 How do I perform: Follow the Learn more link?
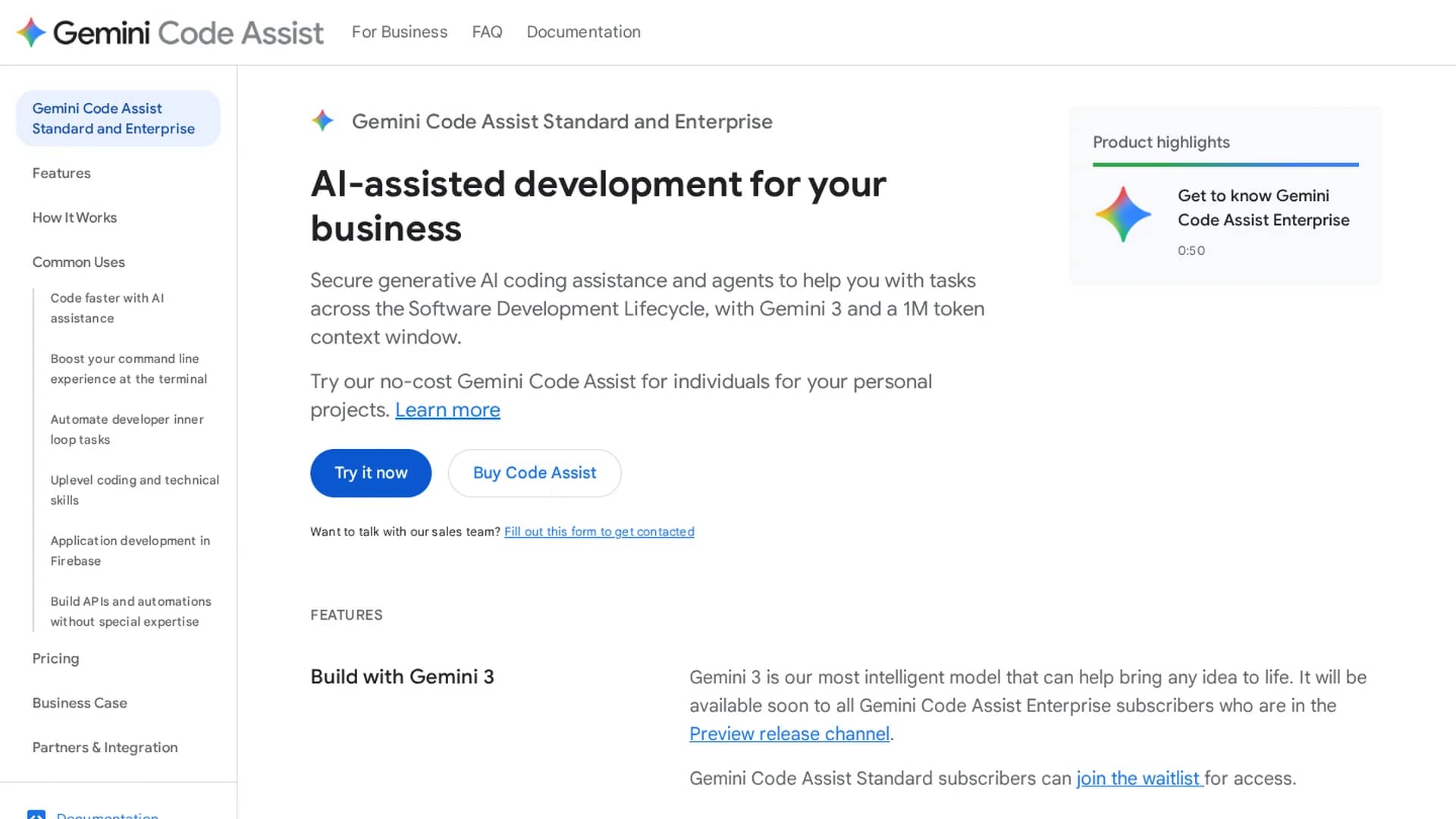tap(447, 409)
